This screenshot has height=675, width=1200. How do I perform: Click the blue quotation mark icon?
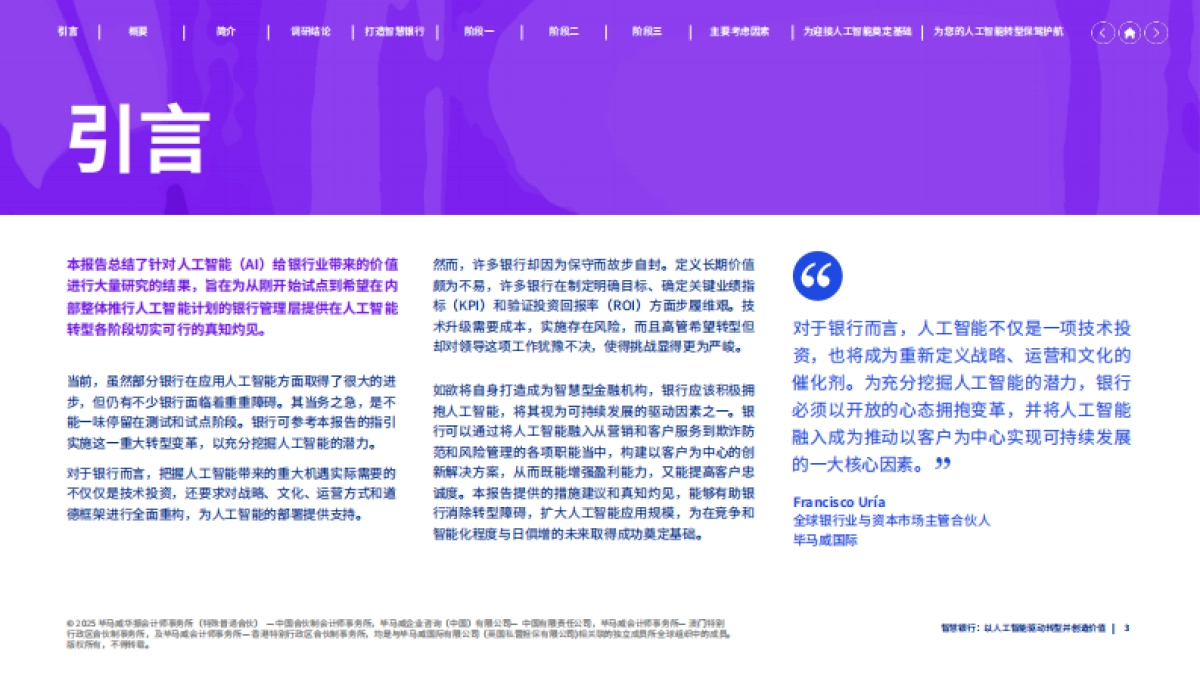click(x=817, y=277)
